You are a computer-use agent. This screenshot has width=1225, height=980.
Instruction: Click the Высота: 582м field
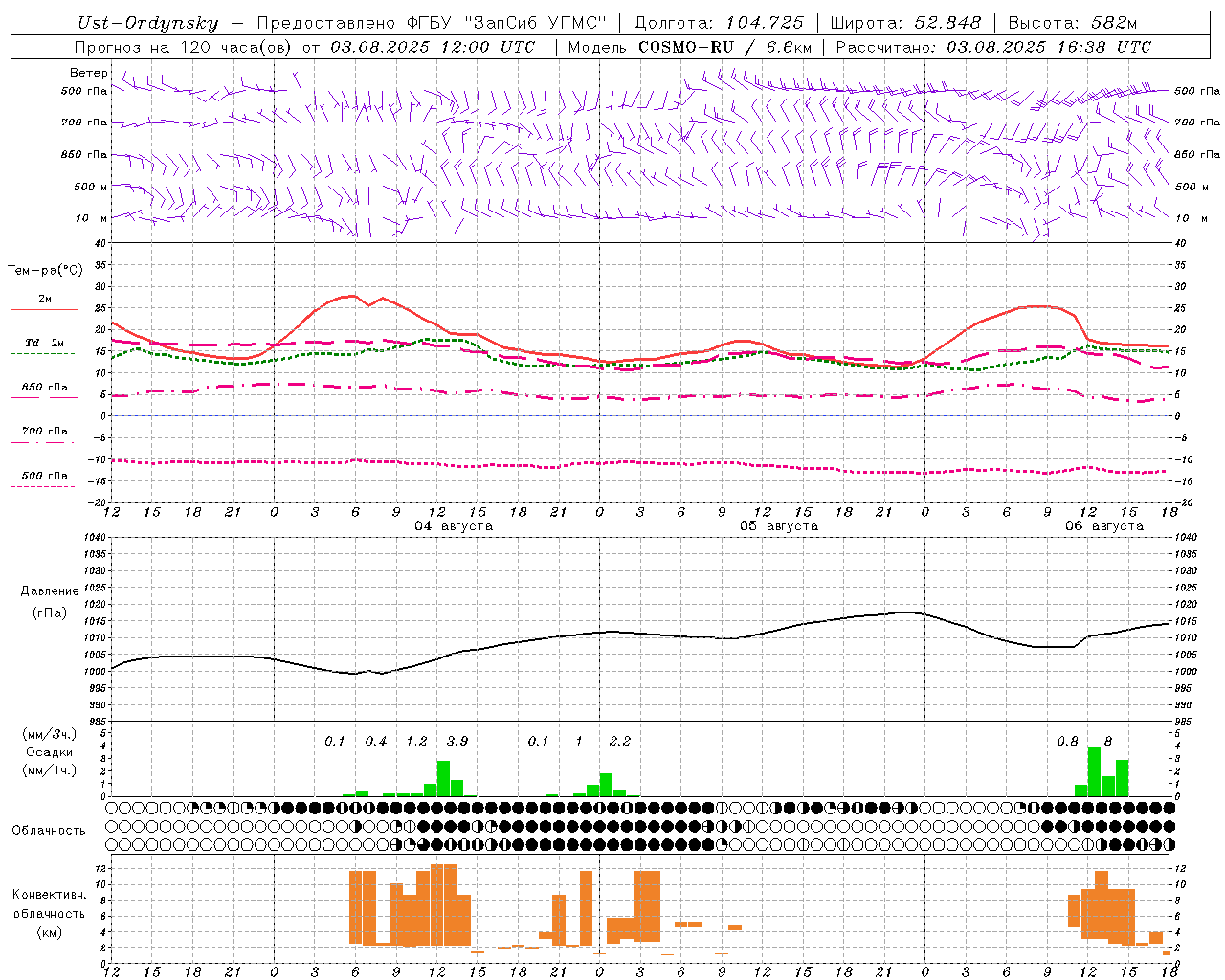pos(1073,23)
